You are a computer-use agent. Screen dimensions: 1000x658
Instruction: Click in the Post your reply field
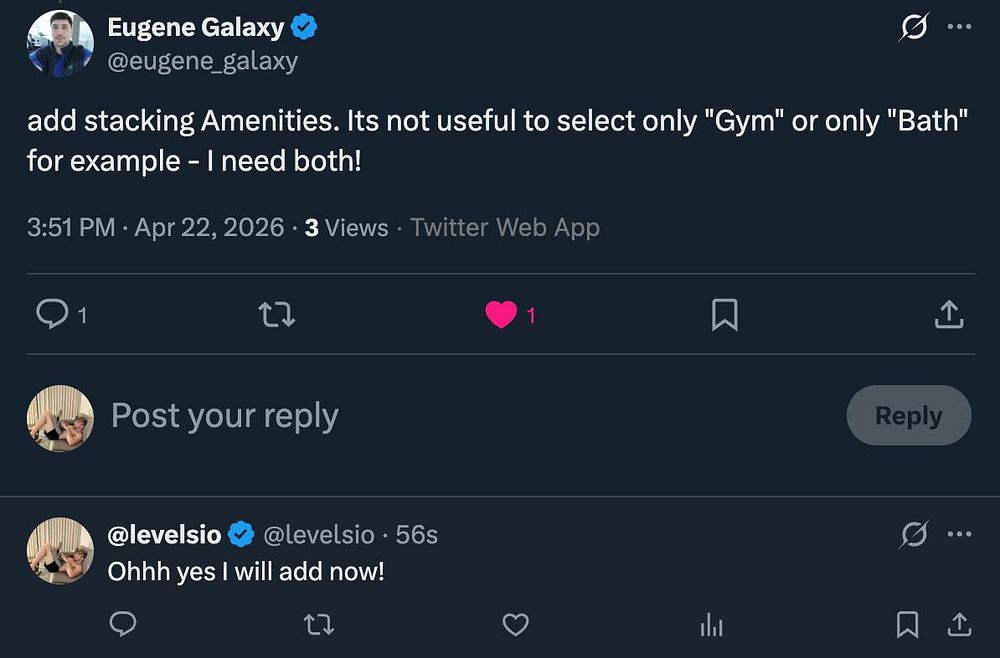[x=400, y=416]
